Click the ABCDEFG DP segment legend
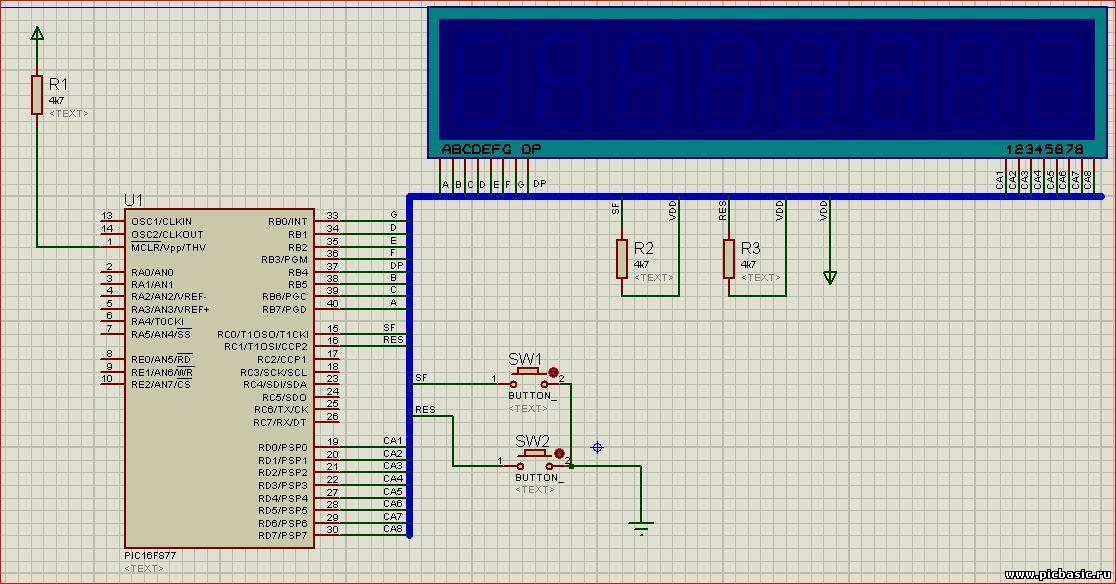This screenshot has width=1116, height=584. (491, 149)
